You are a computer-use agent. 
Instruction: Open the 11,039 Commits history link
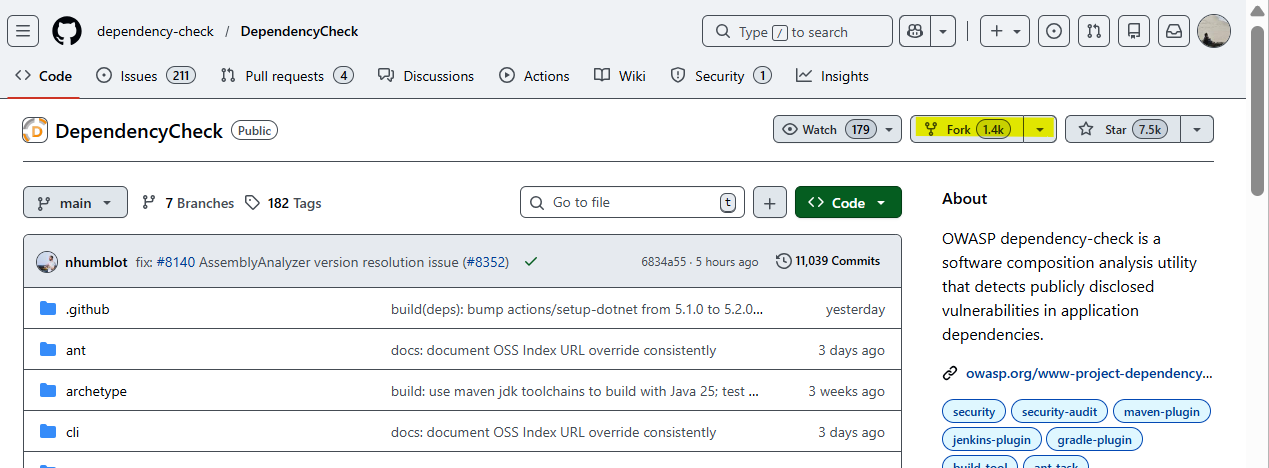828,261
